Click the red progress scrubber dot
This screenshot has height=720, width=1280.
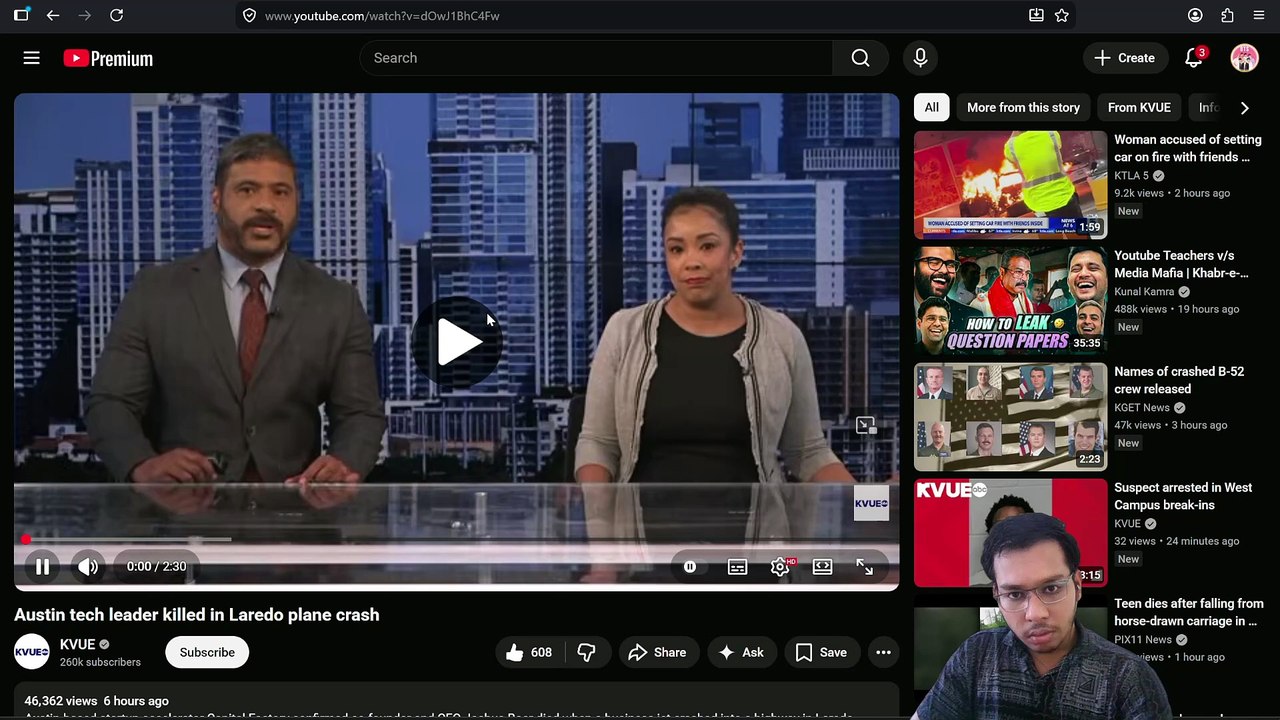(x=26, y=540)
